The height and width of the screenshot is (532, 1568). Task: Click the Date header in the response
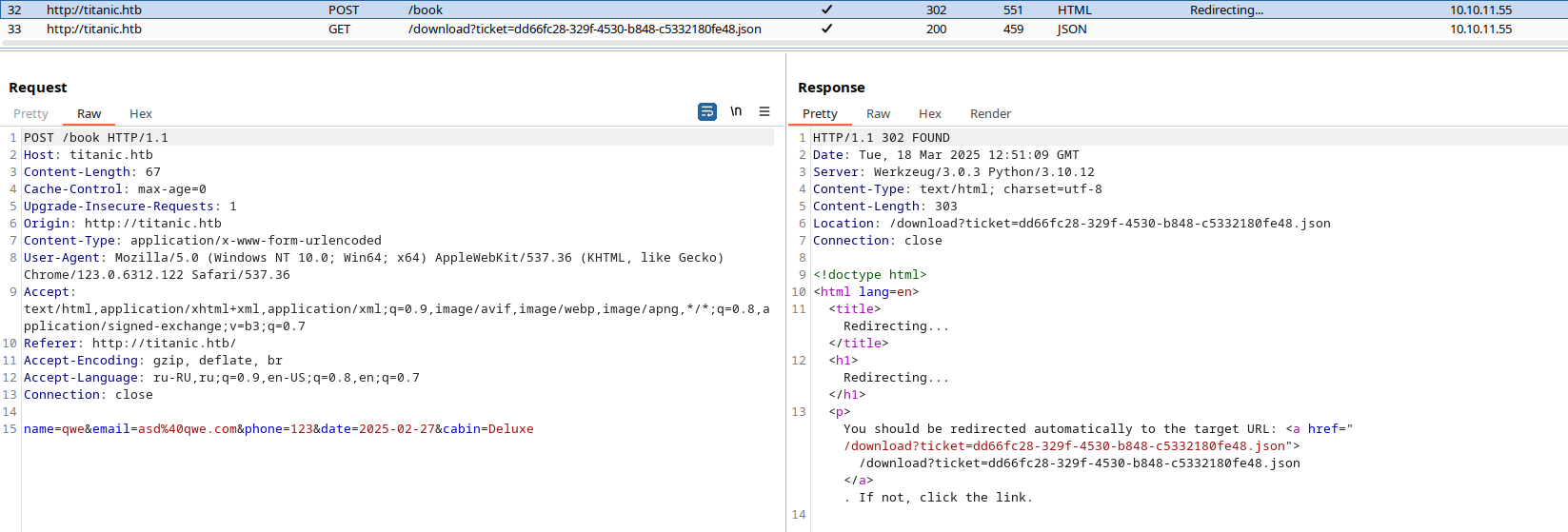tap(946, 154)
